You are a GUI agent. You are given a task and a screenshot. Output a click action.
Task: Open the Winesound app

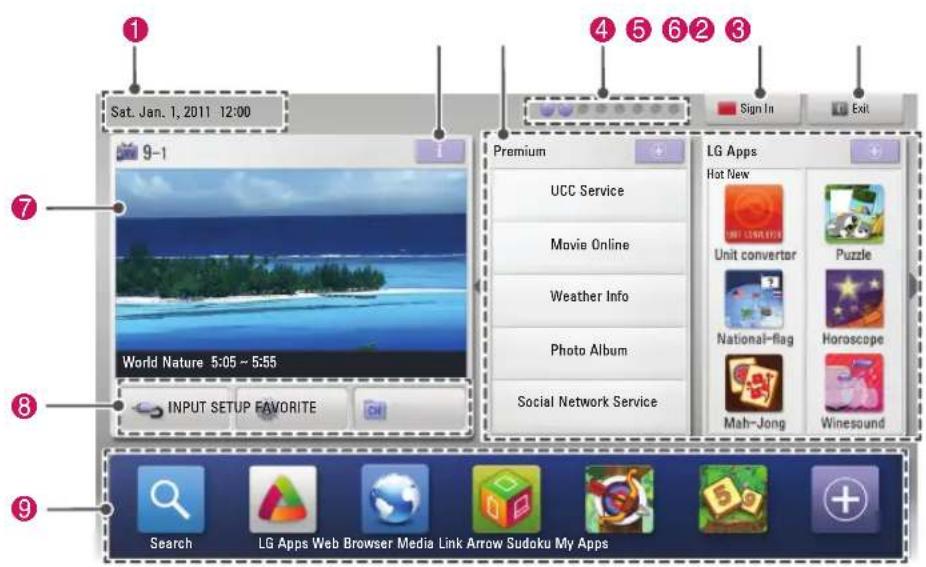[x=854, y=383]
